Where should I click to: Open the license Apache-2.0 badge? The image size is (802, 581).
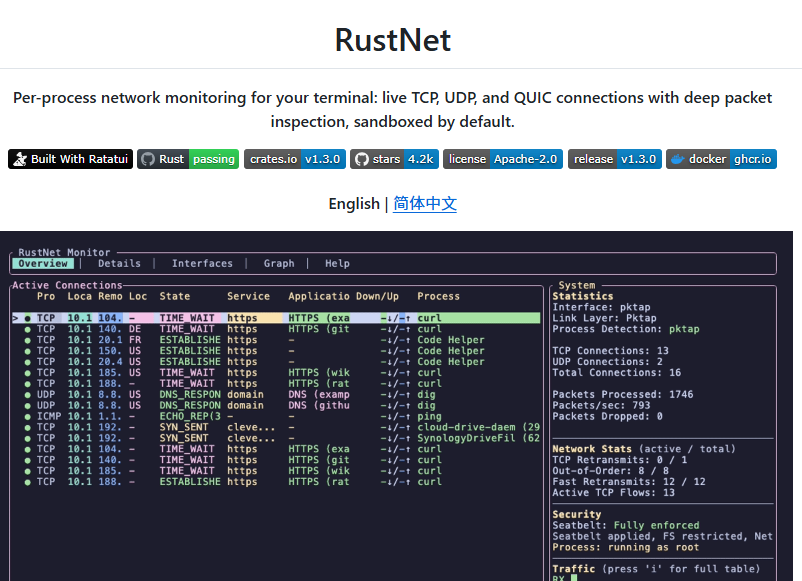point(503,159)
